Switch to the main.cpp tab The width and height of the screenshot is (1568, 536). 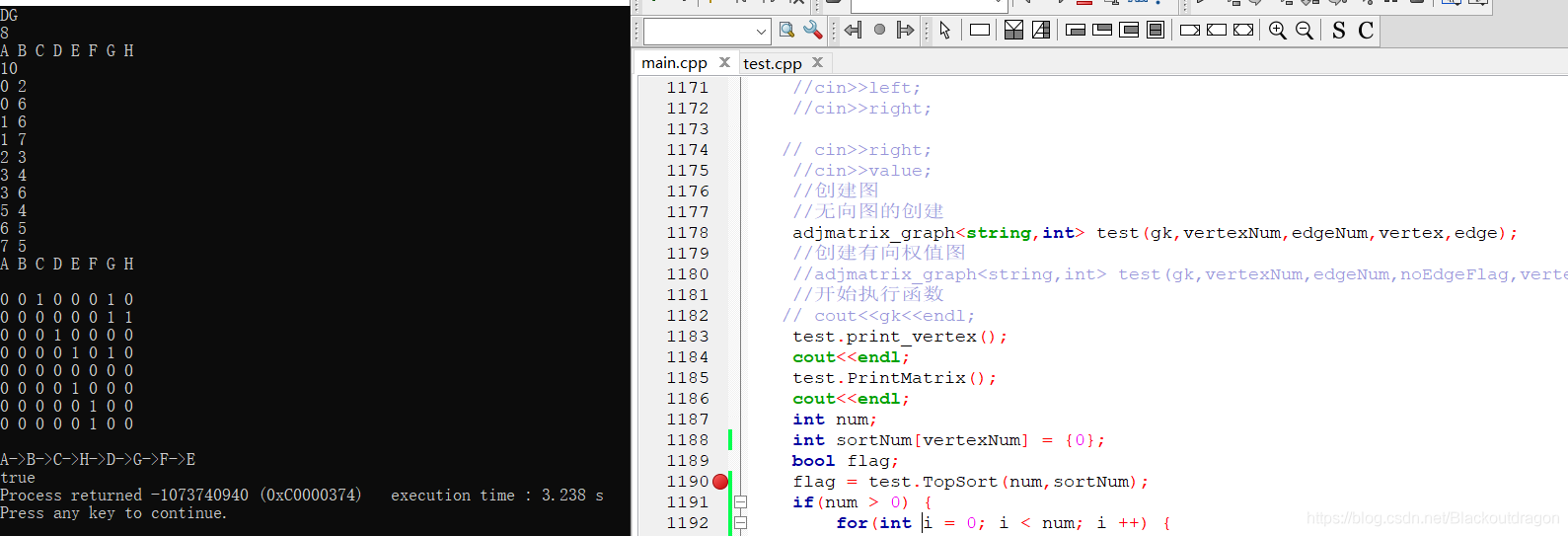(674, 62)
